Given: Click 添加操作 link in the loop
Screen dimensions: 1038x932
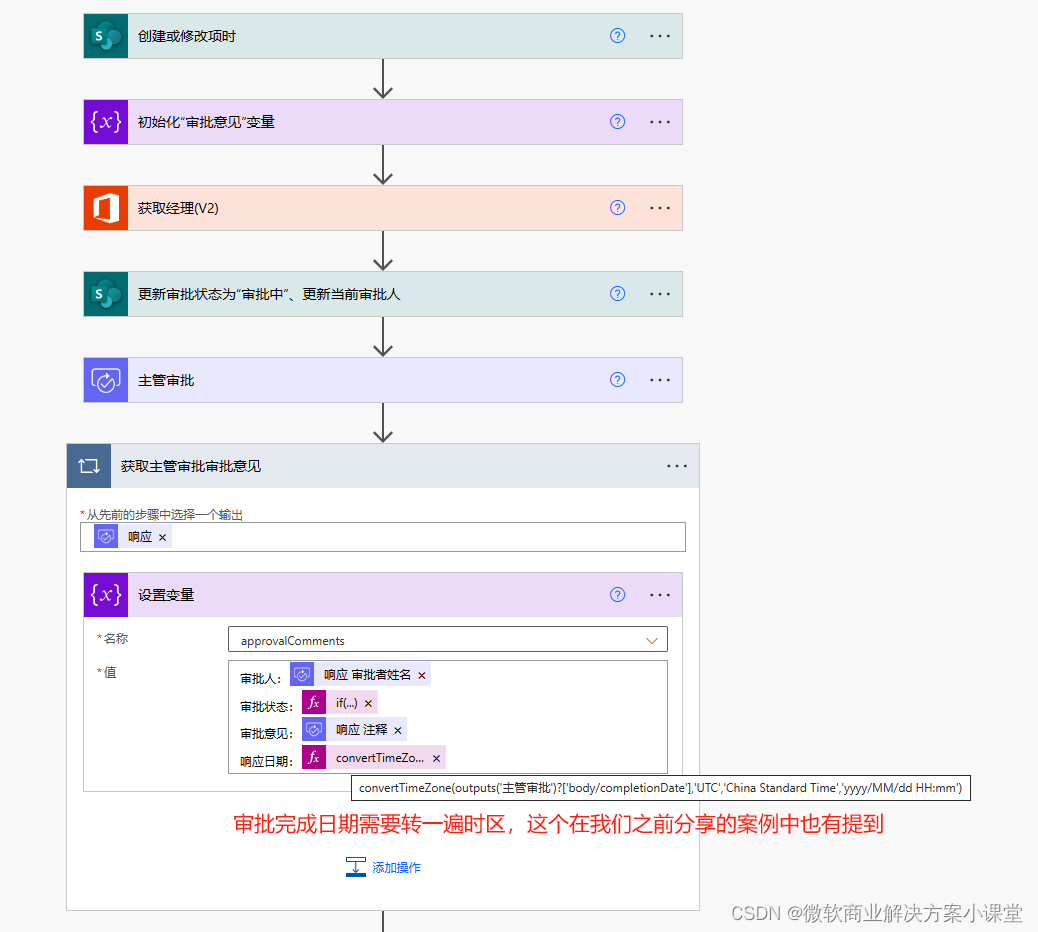Looking at the screenshot, I should click(x=383, y=867).
